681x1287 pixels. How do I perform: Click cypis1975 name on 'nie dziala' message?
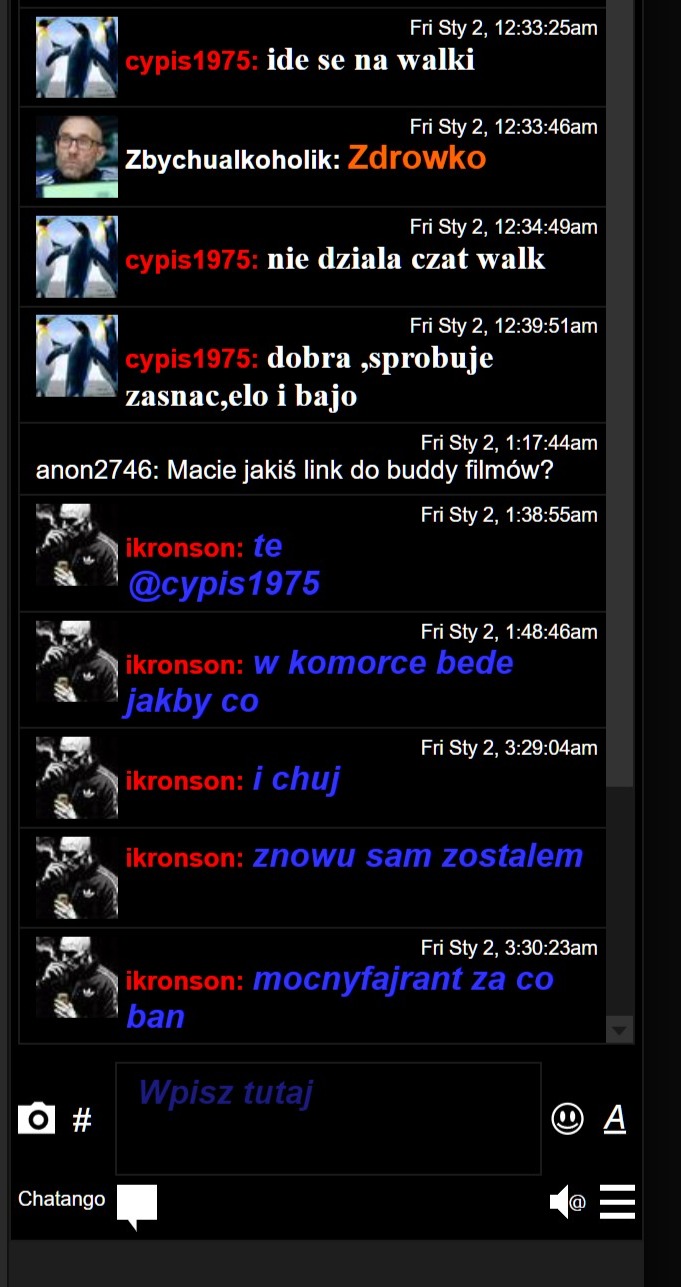(192, 260)
